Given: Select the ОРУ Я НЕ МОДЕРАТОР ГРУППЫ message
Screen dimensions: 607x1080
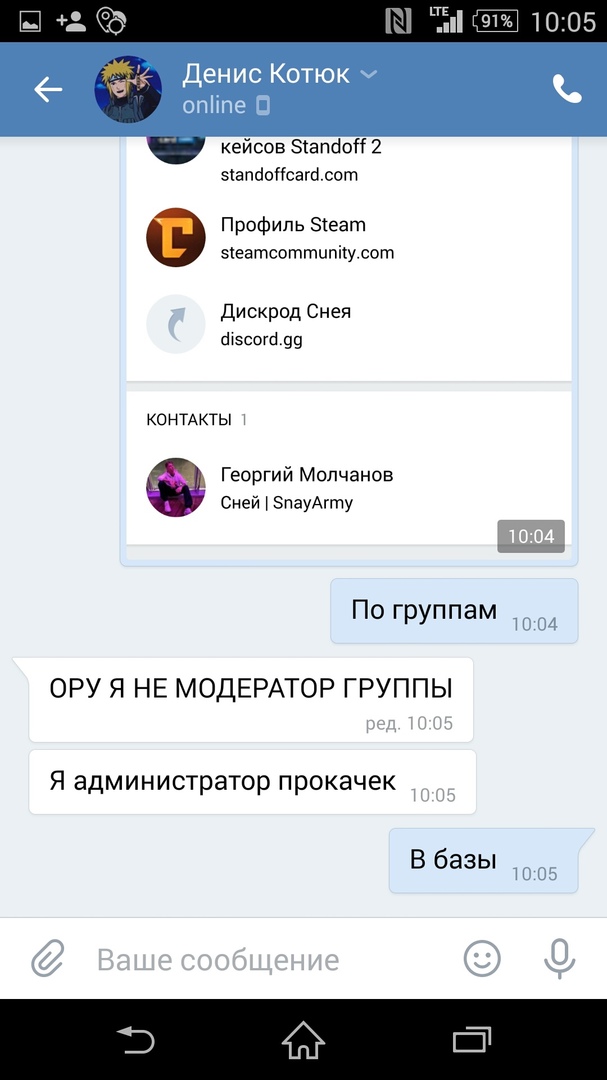Looking at the screenshot, I should (x=251, y=700).
